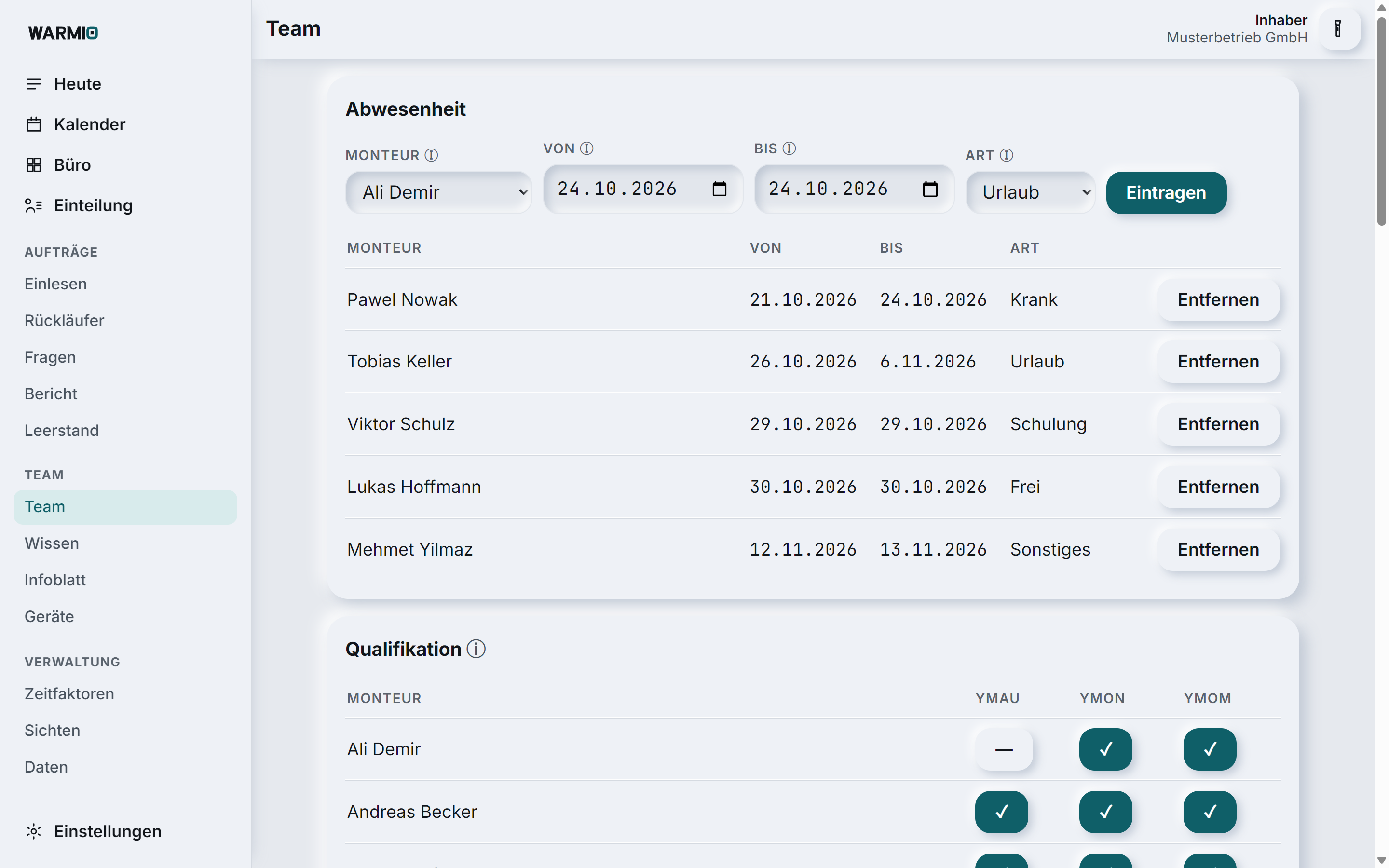The width and height of the screenshot is (1389, 868).
Task: Click the Einstellungen gear icon
Action: 34,831
